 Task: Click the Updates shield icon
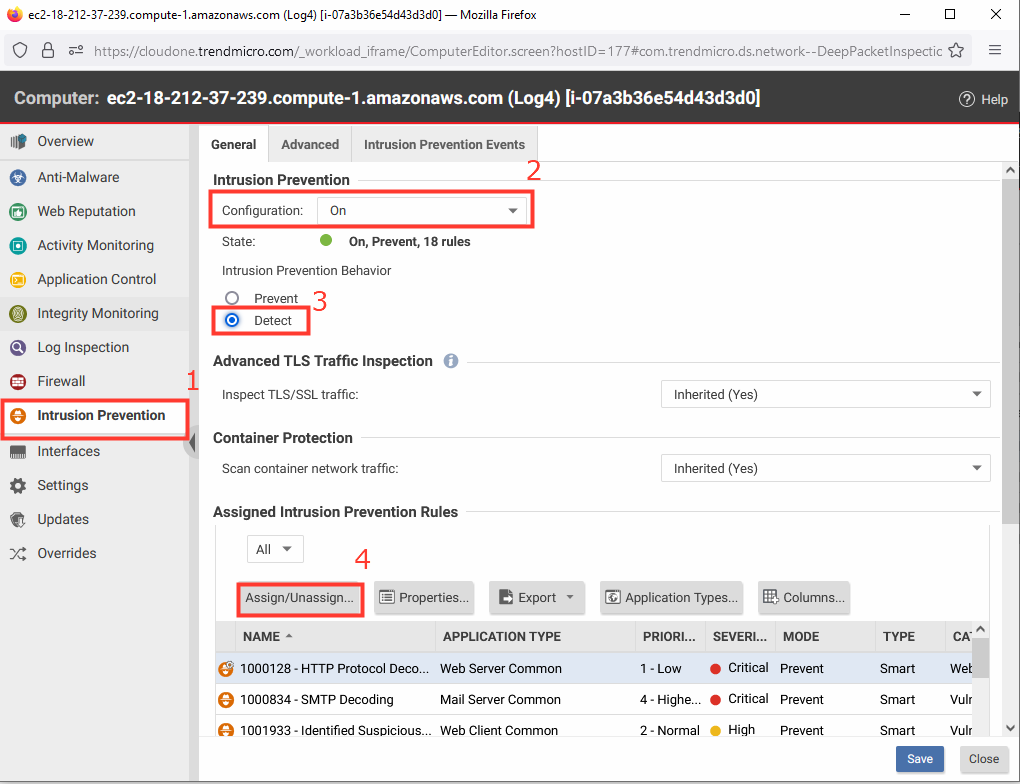(x=18, y=519)
